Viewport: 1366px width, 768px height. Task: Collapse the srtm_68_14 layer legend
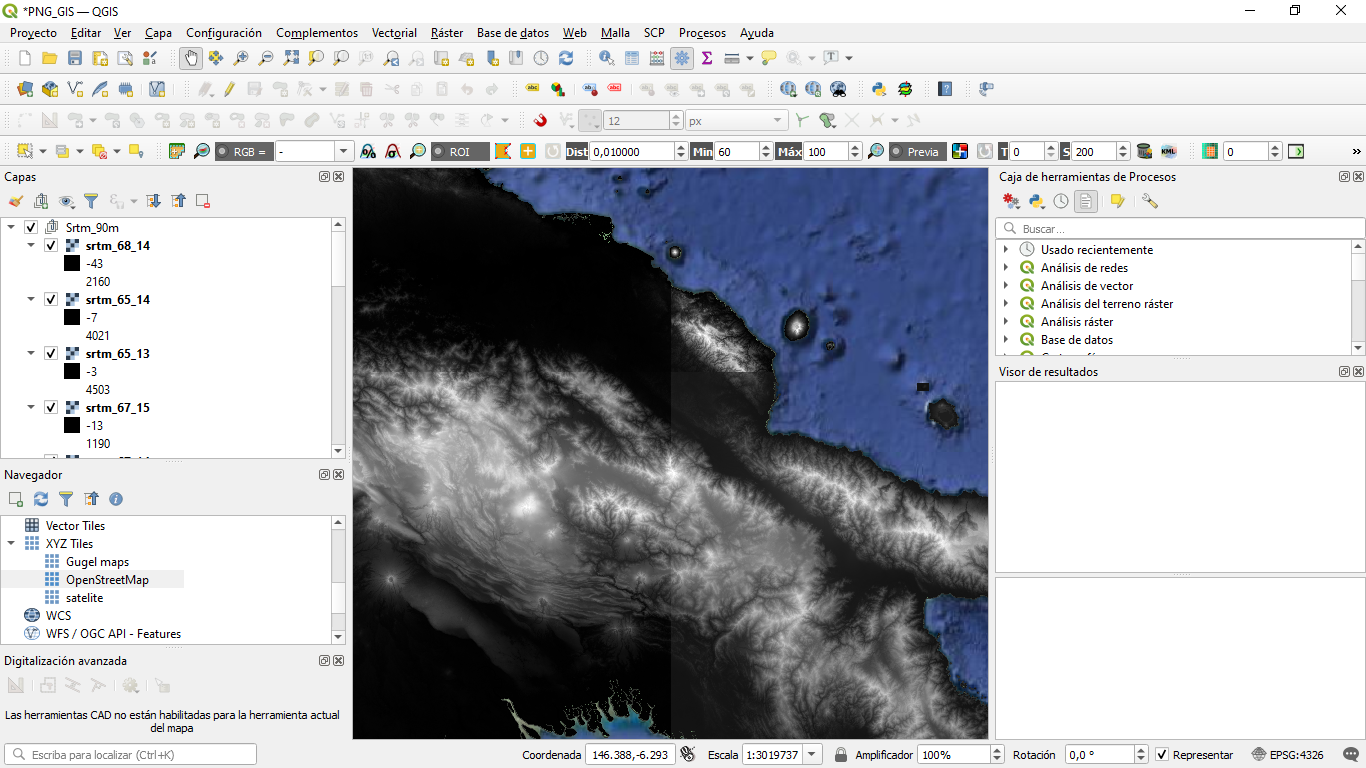tap(31, 245)
